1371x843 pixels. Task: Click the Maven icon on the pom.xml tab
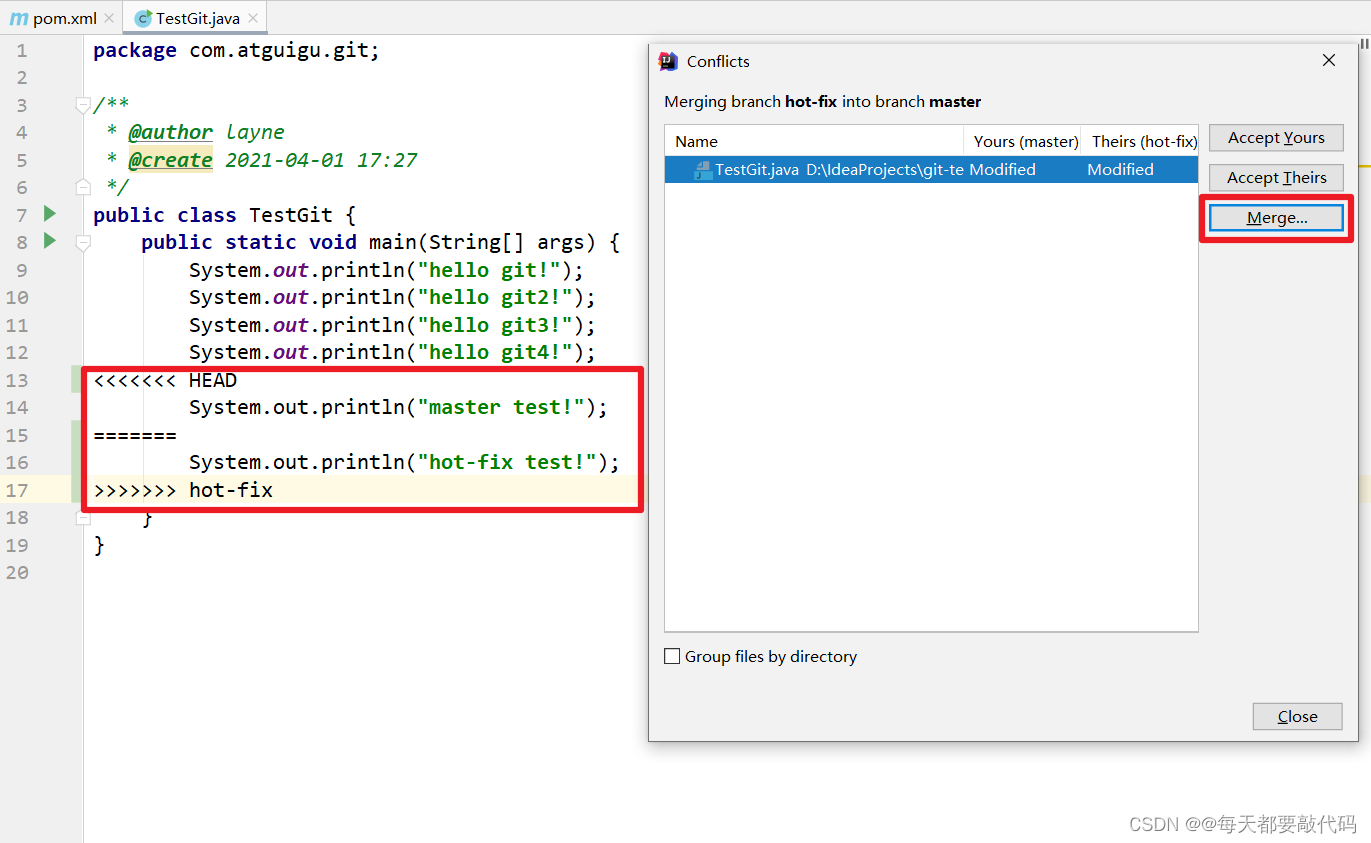pos(19,17)
